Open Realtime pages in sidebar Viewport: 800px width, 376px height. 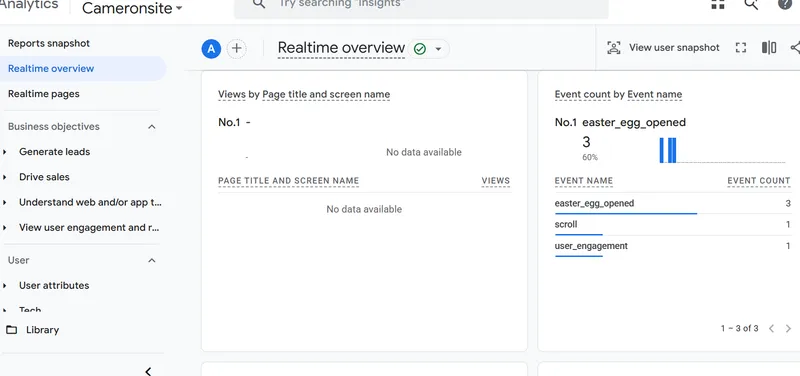(44, 94)
